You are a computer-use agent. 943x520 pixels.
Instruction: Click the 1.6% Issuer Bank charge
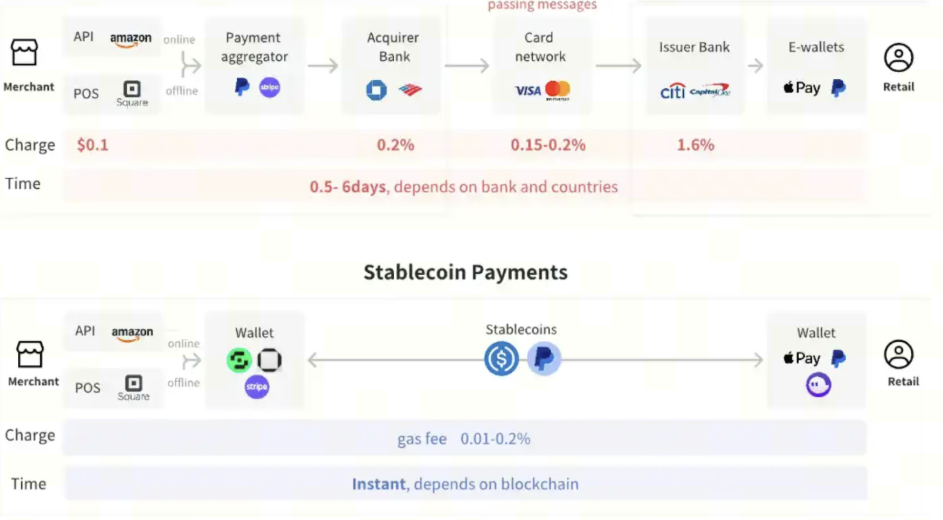coord(695,145)
